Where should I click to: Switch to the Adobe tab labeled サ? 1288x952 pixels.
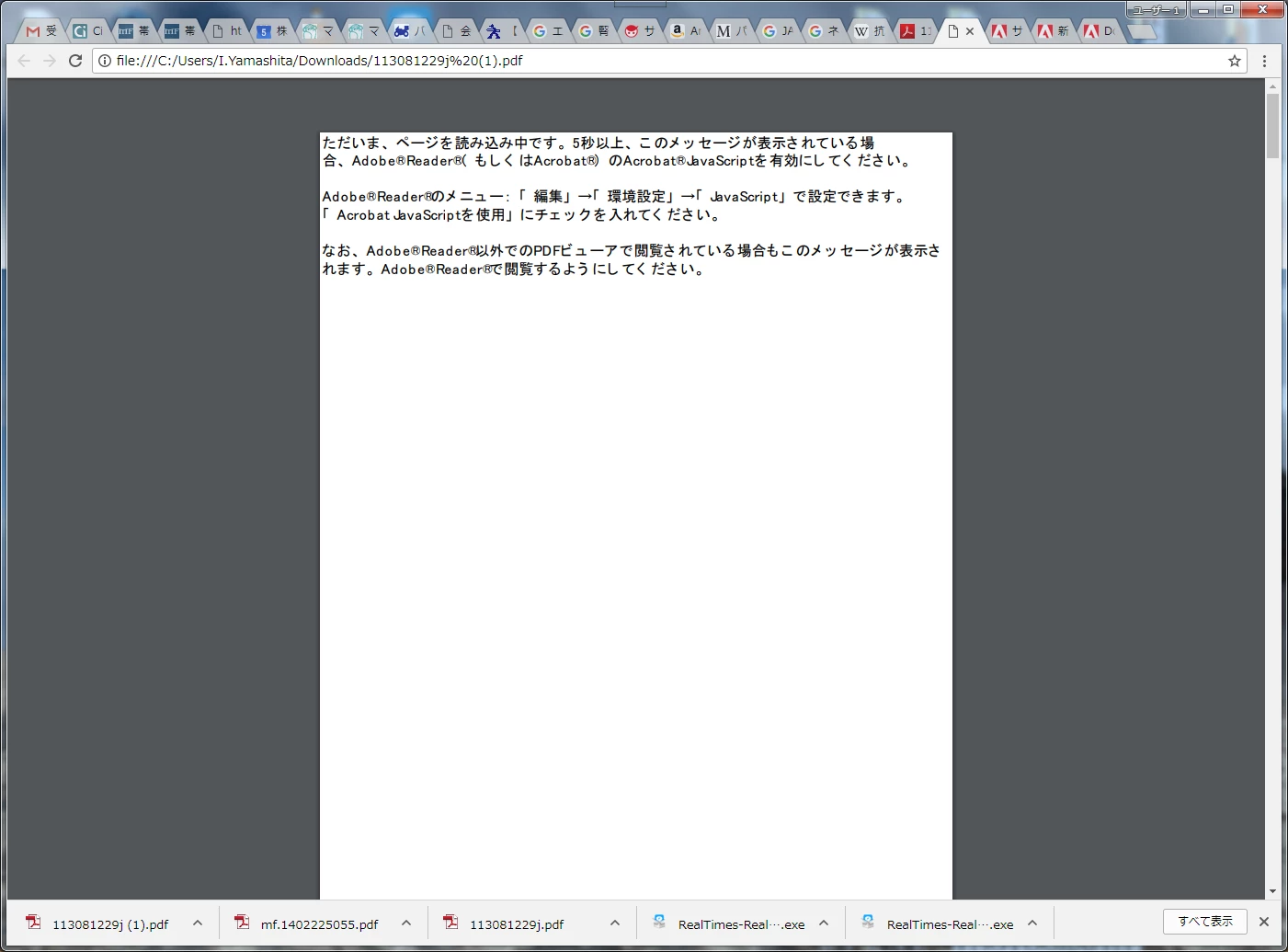click(x=1007, y=31)
